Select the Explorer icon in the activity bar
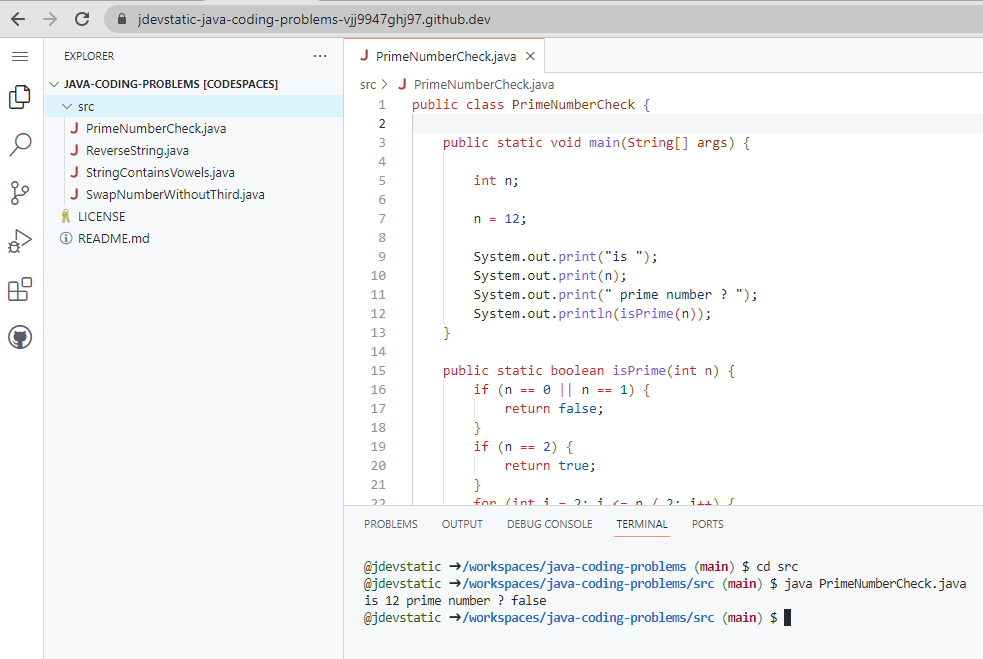 19,97
